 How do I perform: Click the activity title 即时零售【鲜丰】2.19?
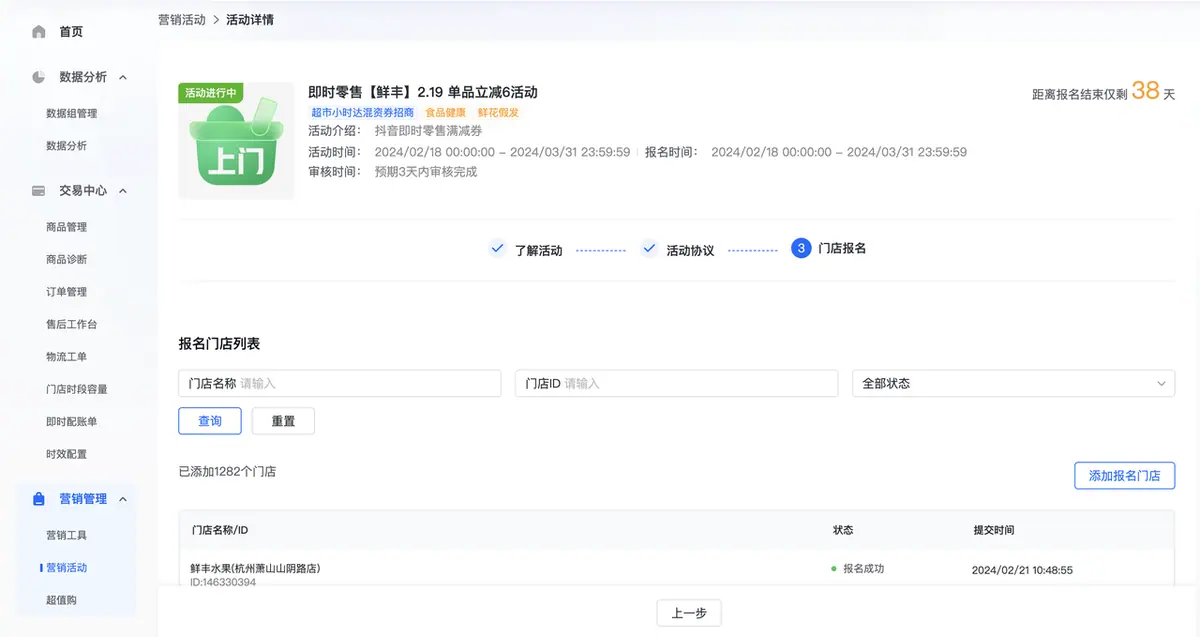tap(423, 92)
